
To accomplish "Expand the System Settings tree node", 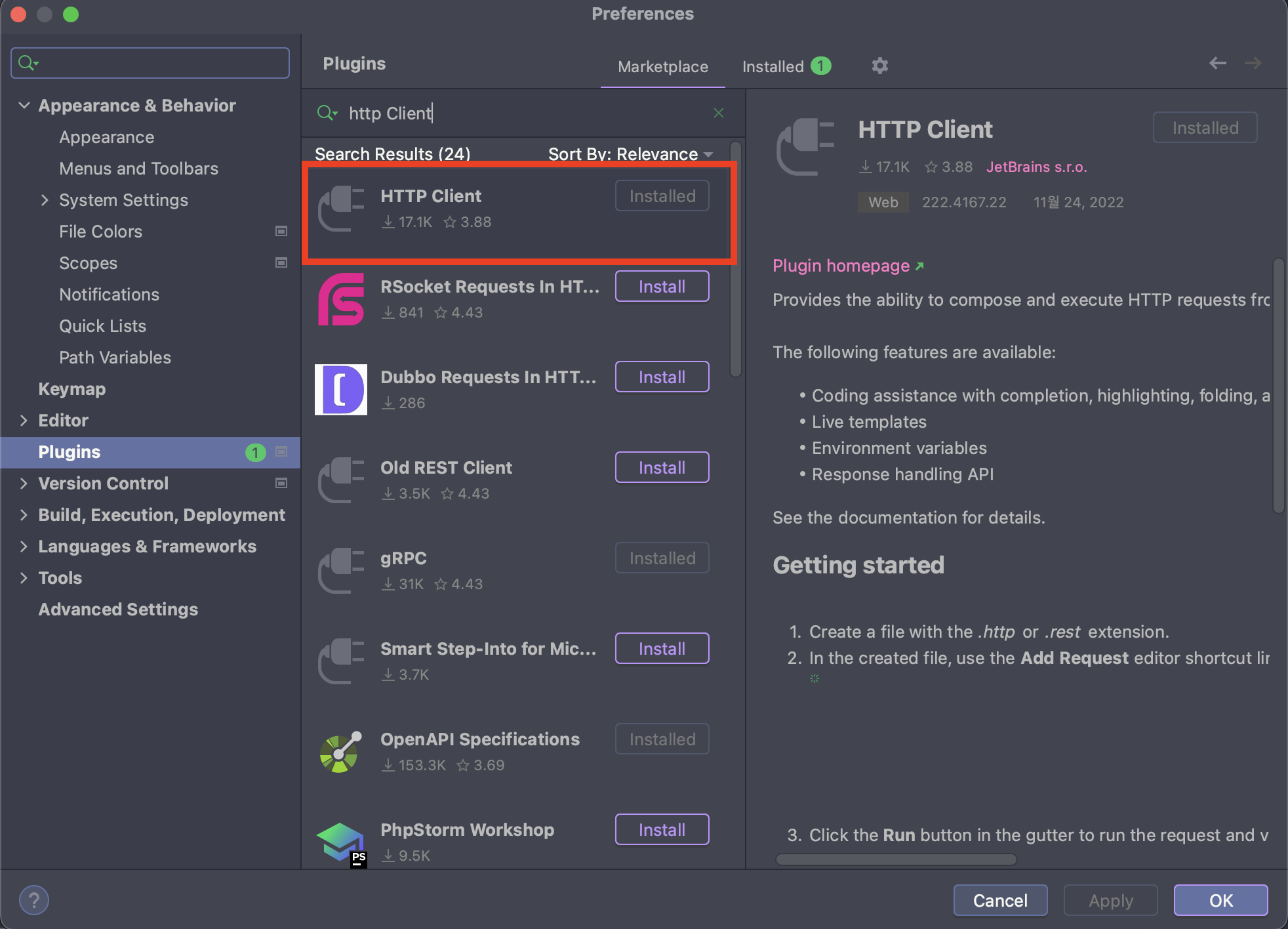I will pos(45,200).
